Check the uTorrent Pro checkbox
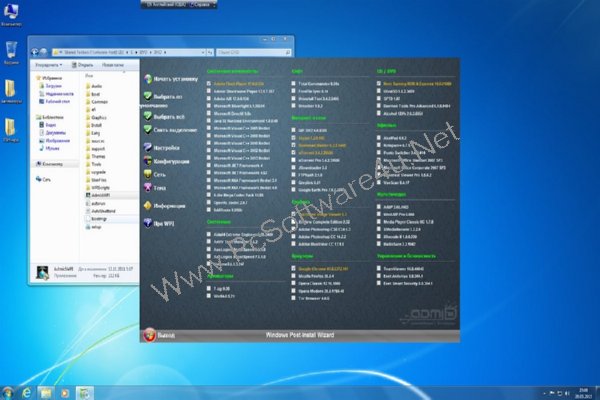The width and height of the screenshot is (600, 400). tap(293, 160)
